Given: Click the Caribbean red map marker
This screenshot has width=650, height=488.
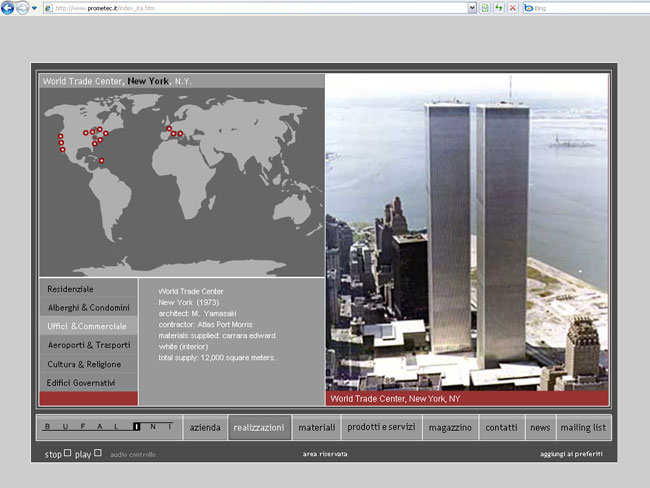Looking at the screenshot, I should [x=102, y=160].
